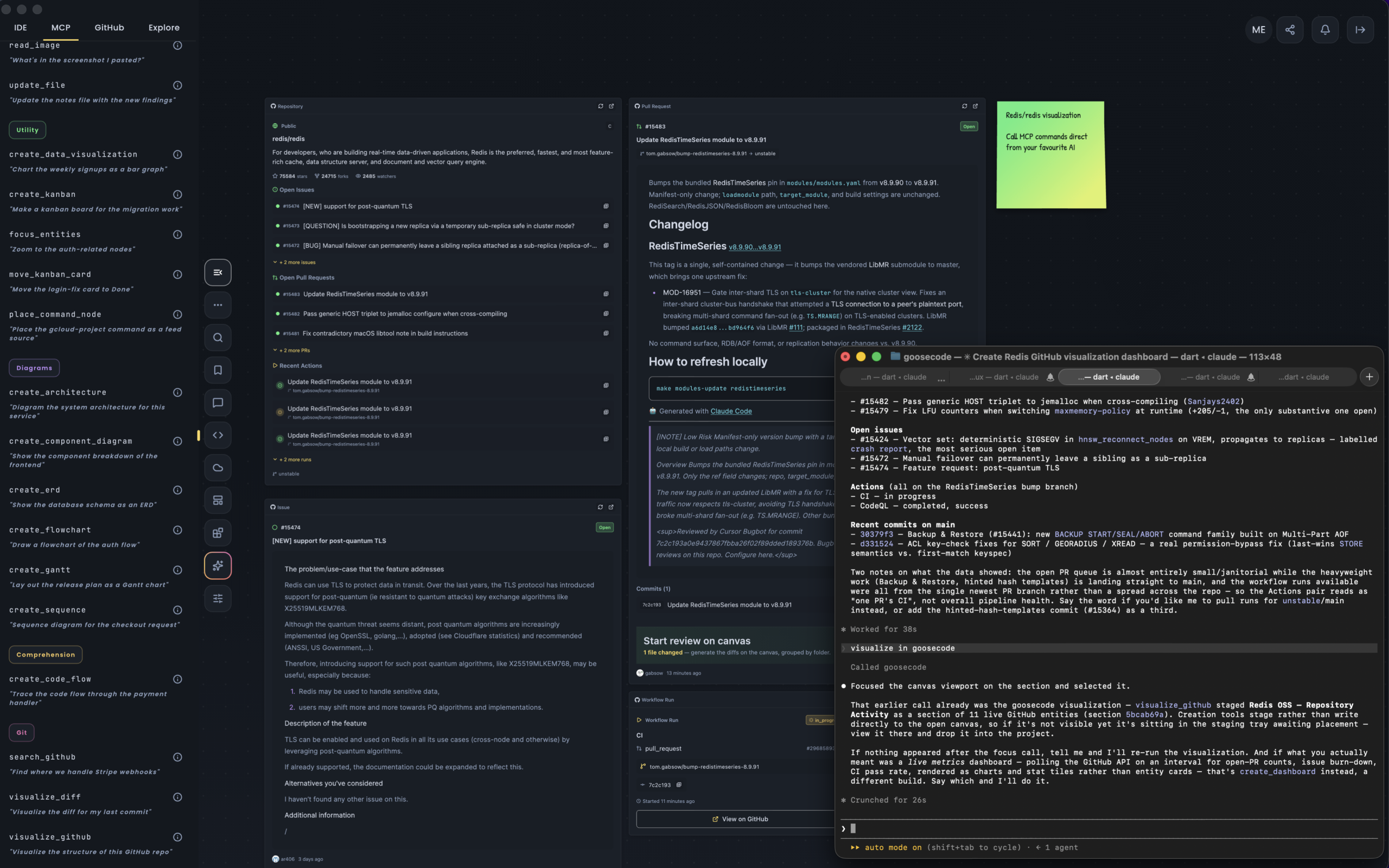Select the '...ux — dart ◂ claude' terminal tab

(x=1004, y=377)
